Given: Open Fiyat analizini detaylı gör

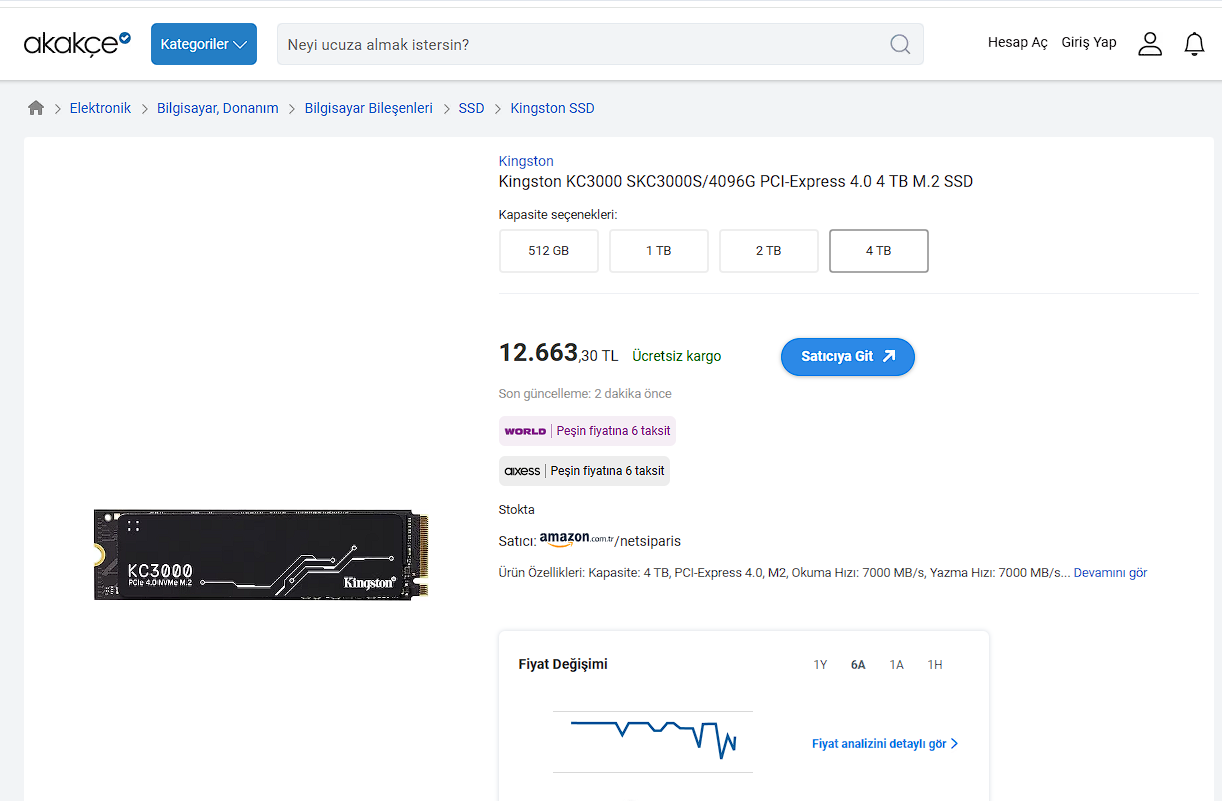Looking at the screenshot, I should (x=885, y=744).
